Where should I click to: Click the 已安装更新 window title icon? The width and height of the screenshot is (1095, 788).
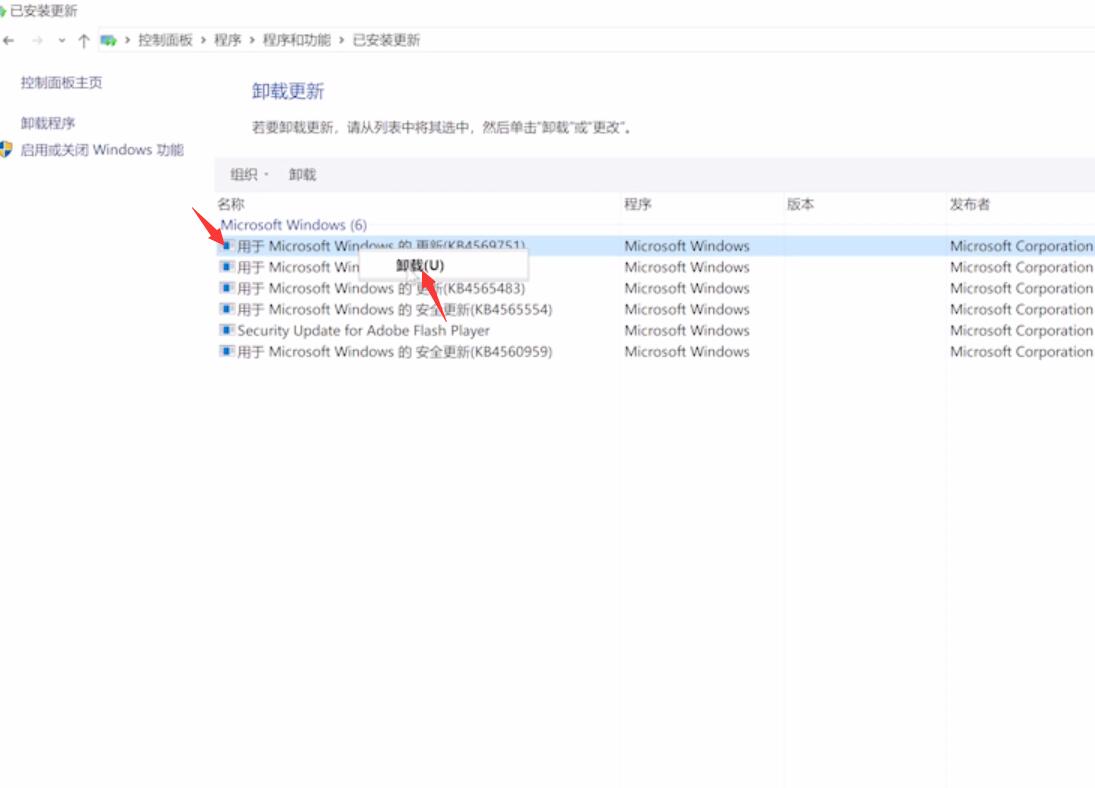3,11
